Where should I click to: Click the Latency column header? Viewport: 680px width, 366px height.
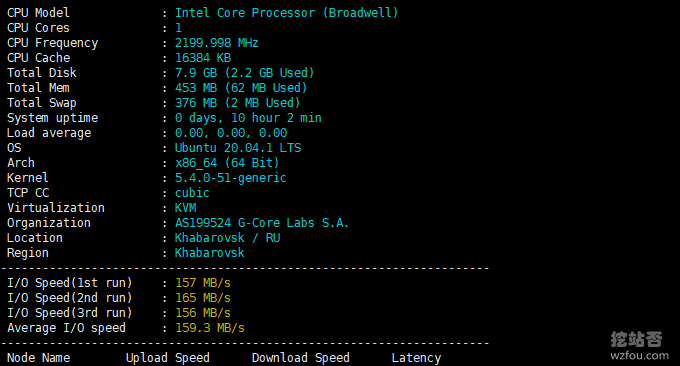point(416,358)
